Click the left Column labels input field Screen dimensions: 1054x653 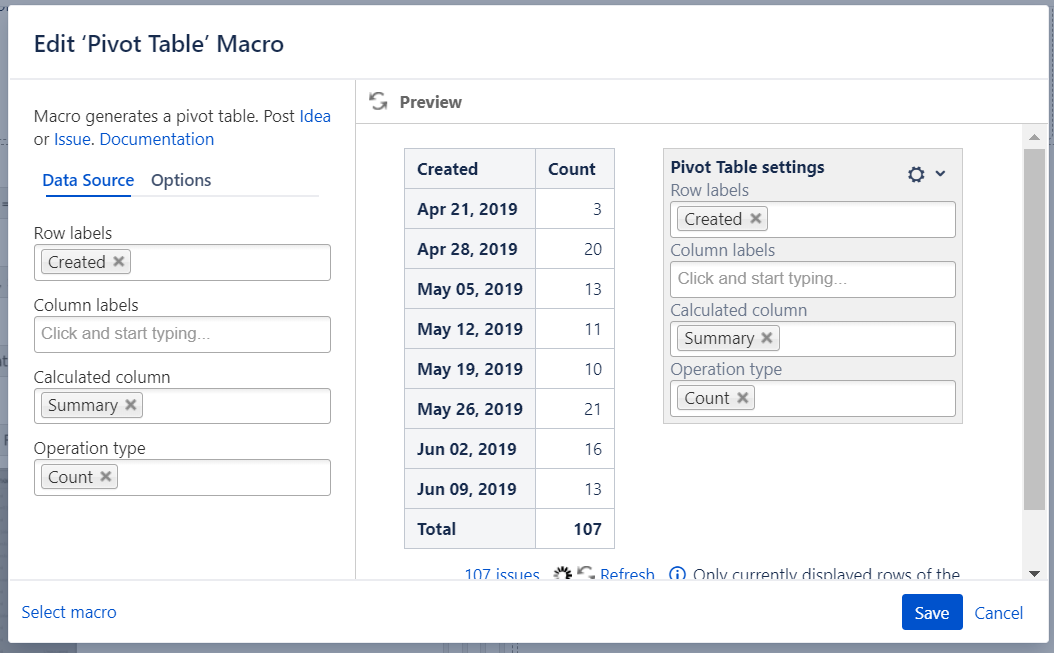[182, 334]
